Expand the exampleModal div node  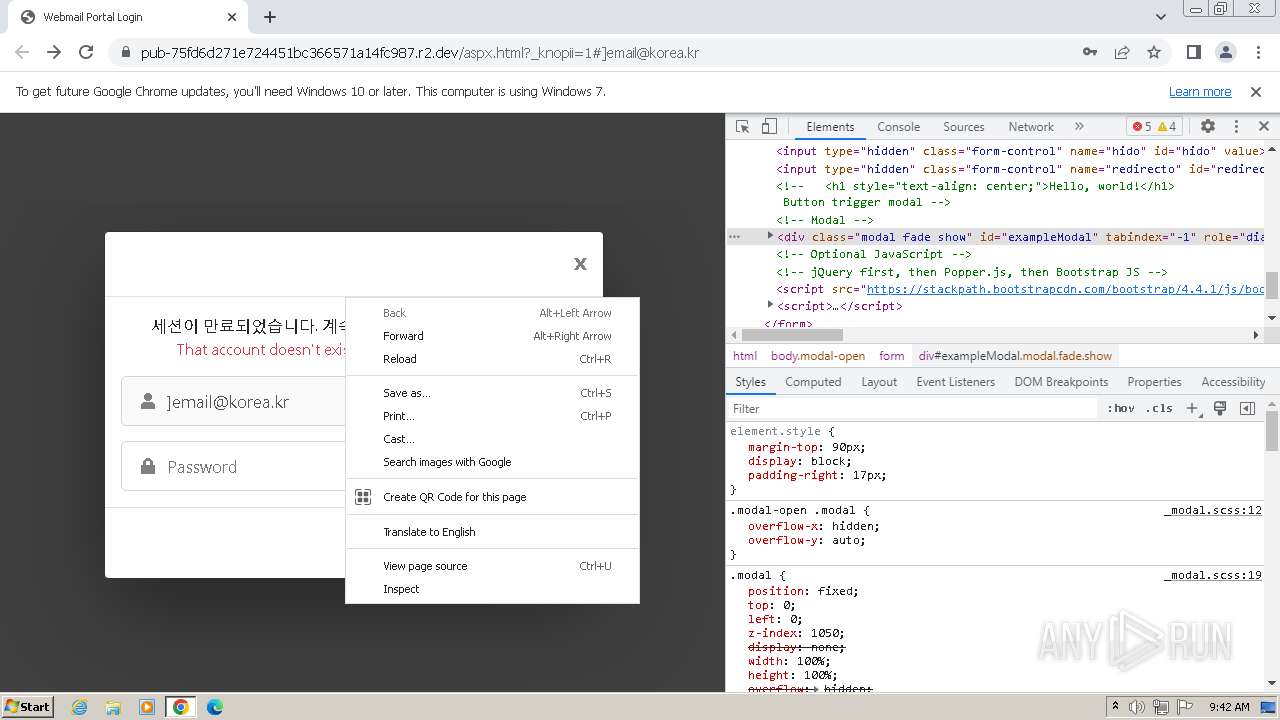pyautogui.click(x=770, y=236)
